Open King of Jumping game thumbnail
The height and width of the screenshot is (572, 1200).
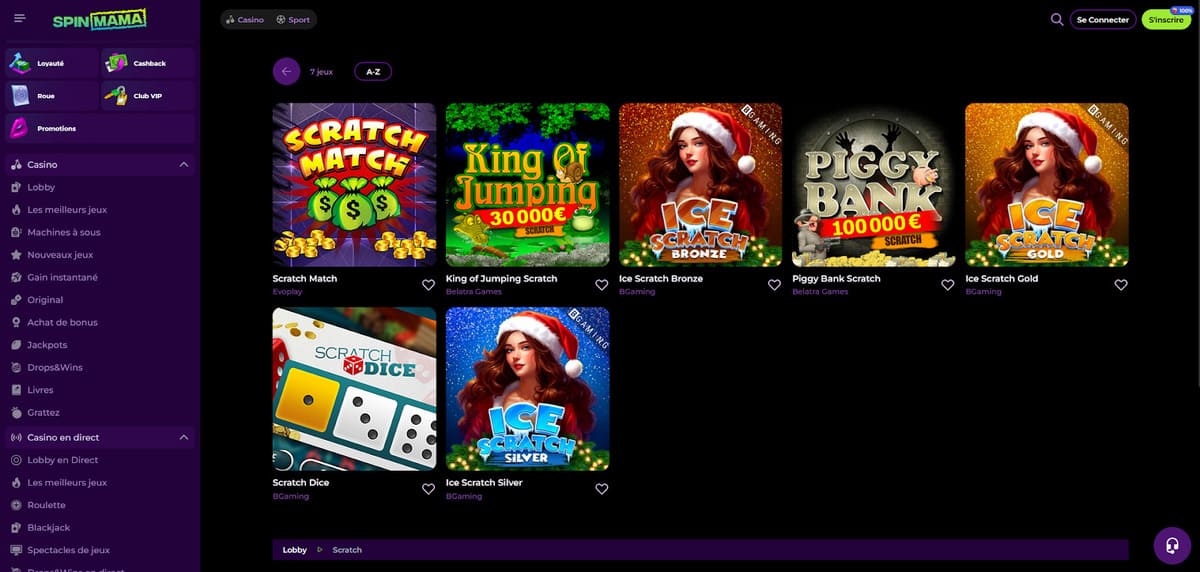tap(527, 185)
